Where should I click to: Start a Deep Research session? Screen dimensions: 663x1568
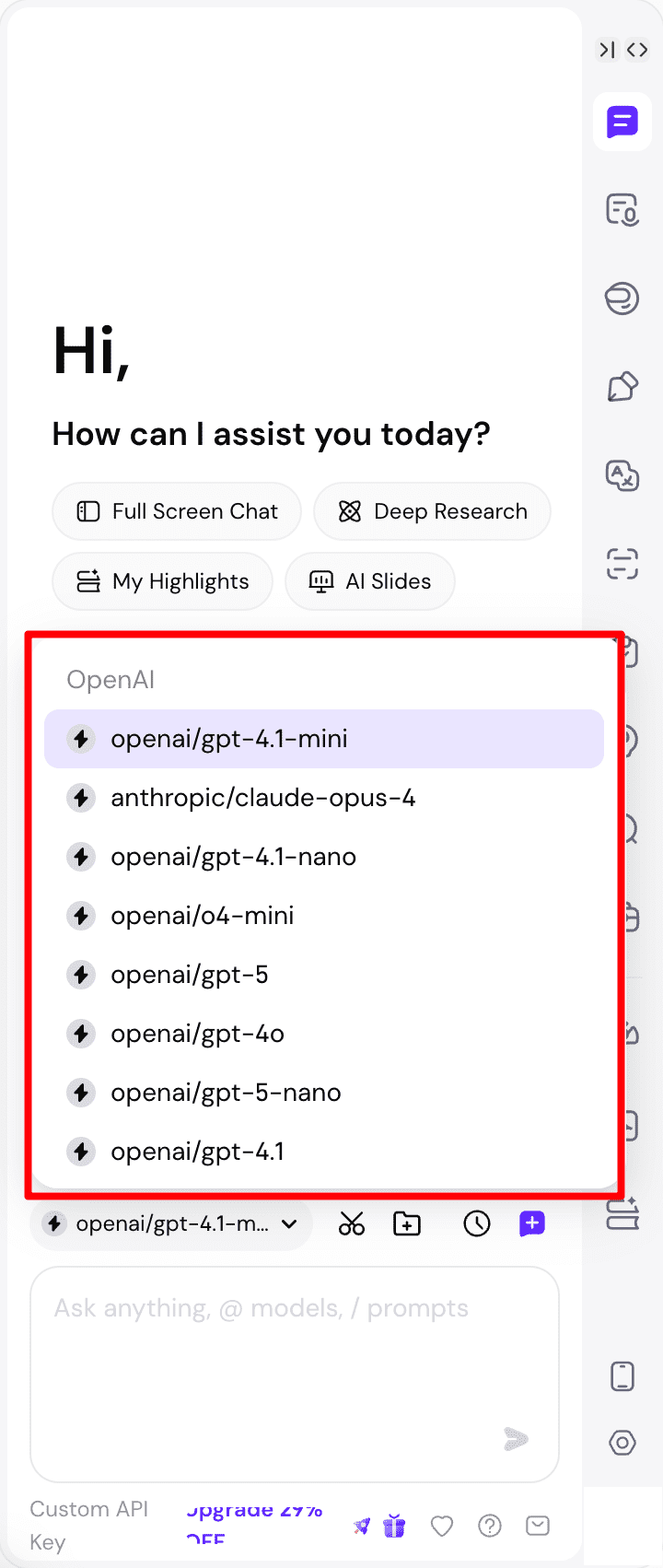432,511
